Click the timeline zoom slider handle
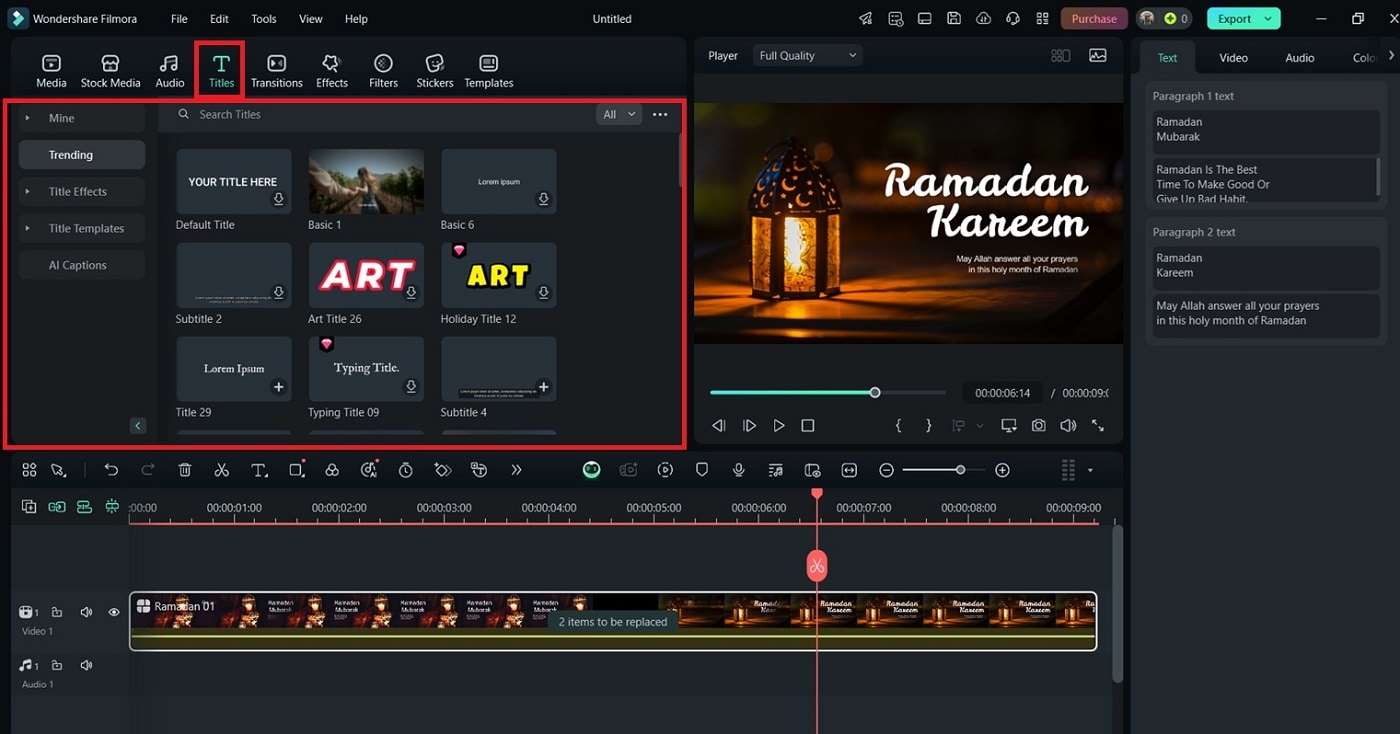Screen dimensions: 1400x734 pyautogui.click(x=960, y=470)
